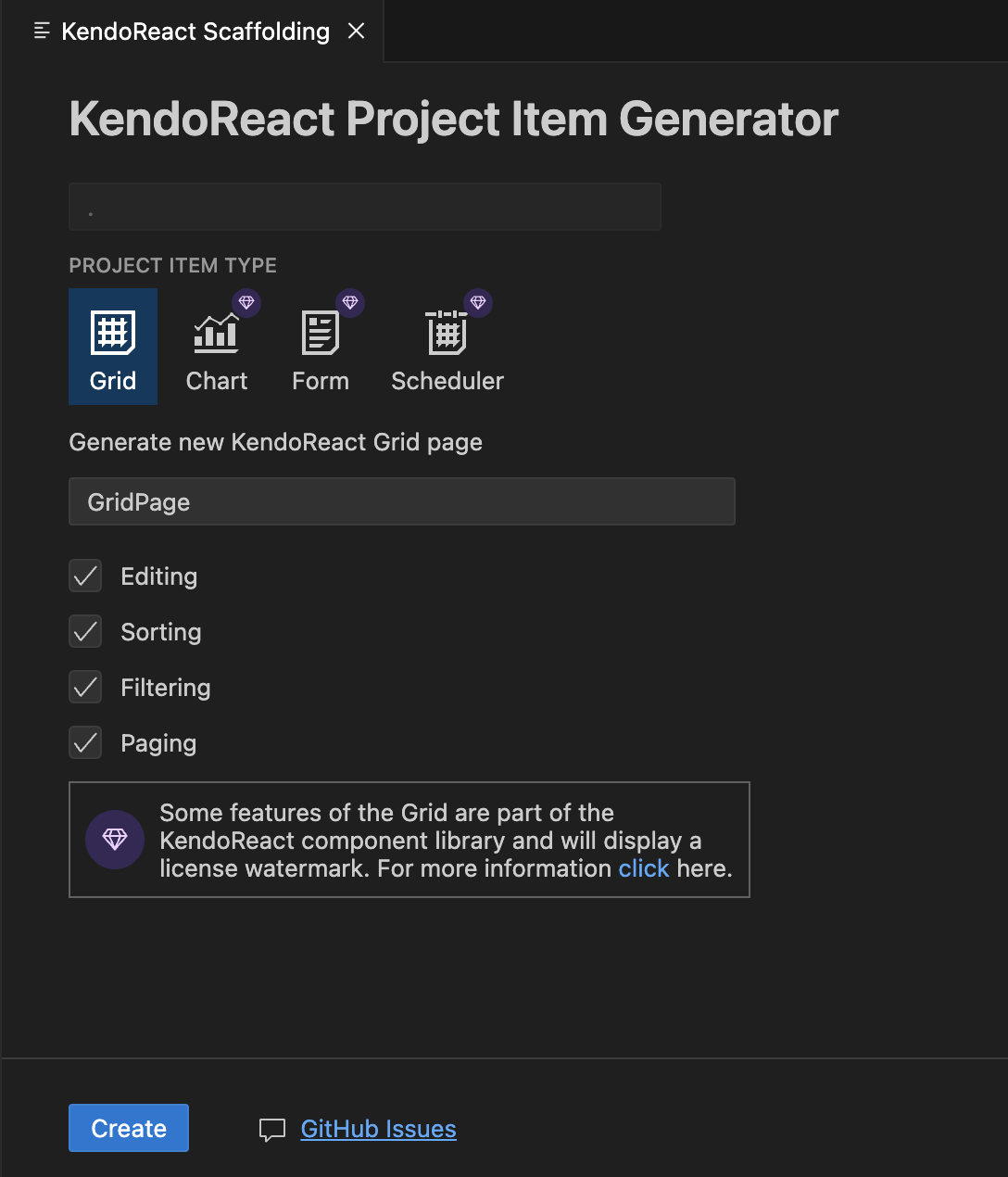This screenshot has height=1177, width=1008.
Task: Toggle the Sorting checkbox
Action: click(x=85, y=632)
